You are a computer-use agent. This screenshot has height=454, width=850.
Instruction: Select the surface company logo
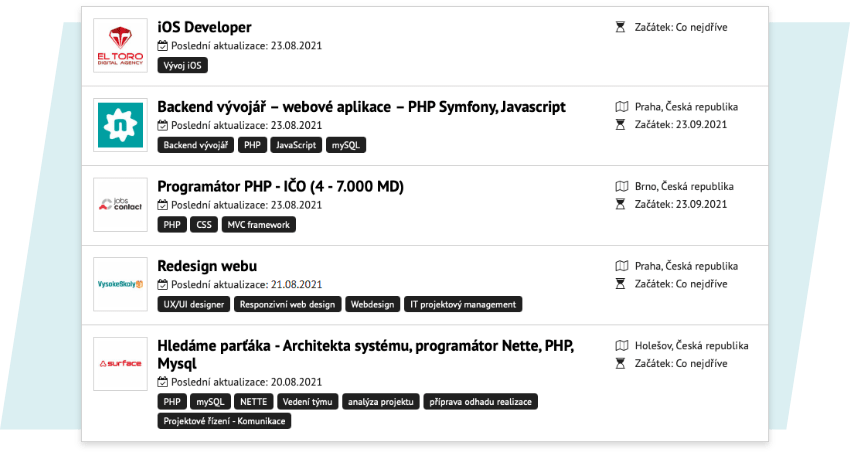[120, 364]
